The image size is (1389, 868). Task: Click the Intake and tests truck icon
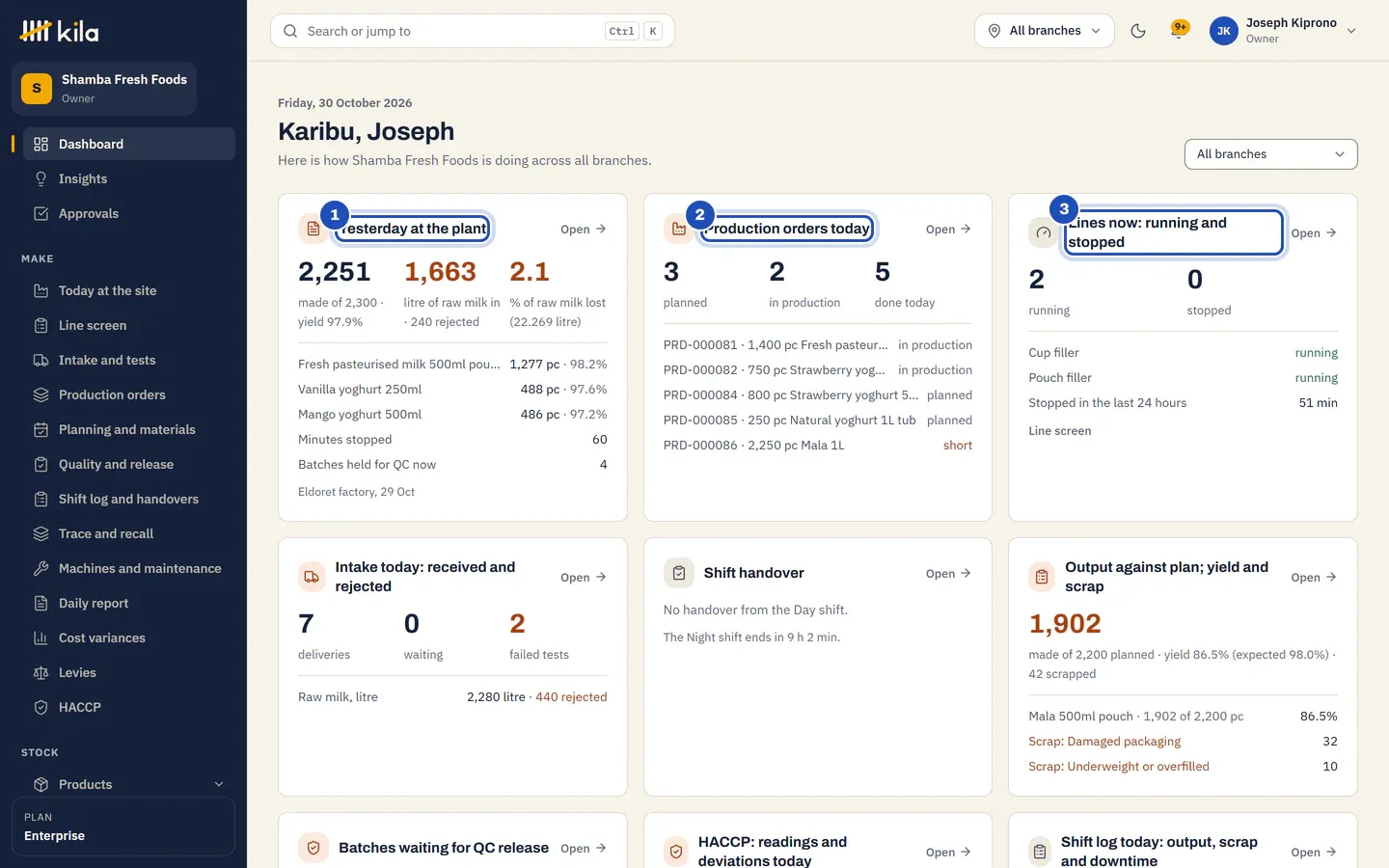coord(41,360)
